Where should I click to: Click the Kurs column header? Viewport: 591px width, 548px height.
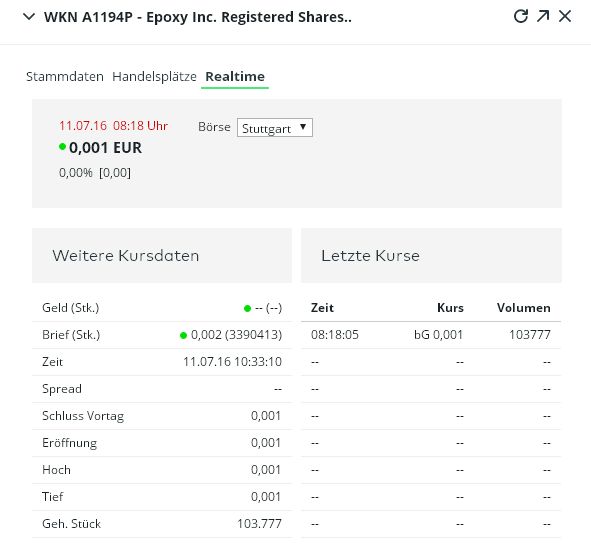(x=450, y=308)
